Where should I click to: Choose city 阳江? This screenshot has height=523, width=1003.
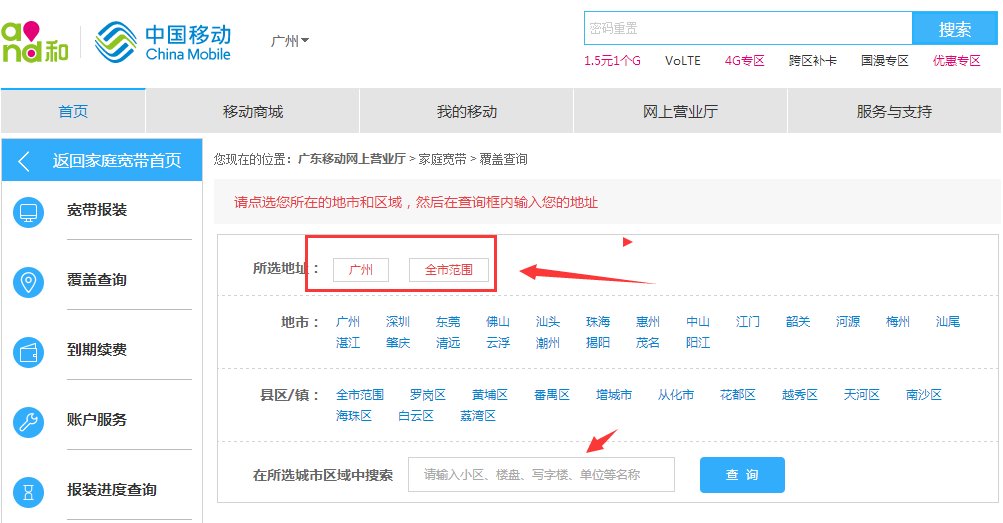coord(698,343)
